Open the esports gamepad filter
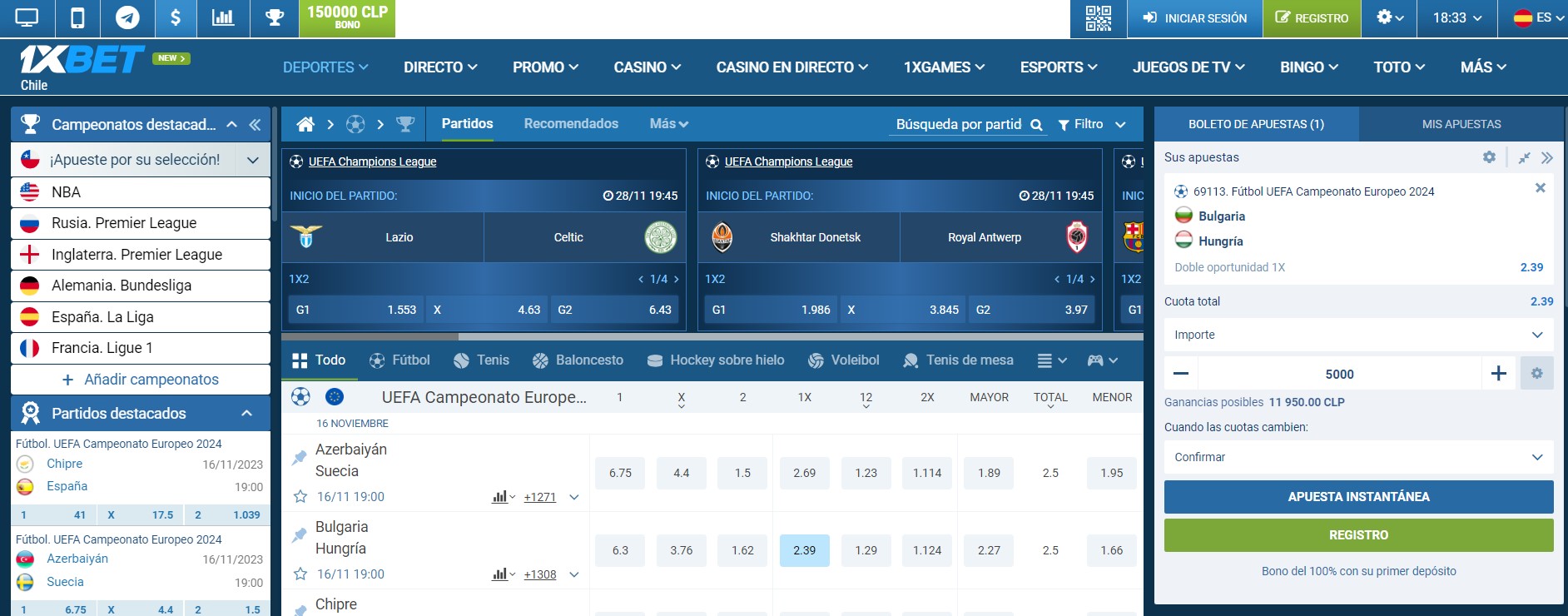Screen dimensions: 1568x616 [1102, 360]
